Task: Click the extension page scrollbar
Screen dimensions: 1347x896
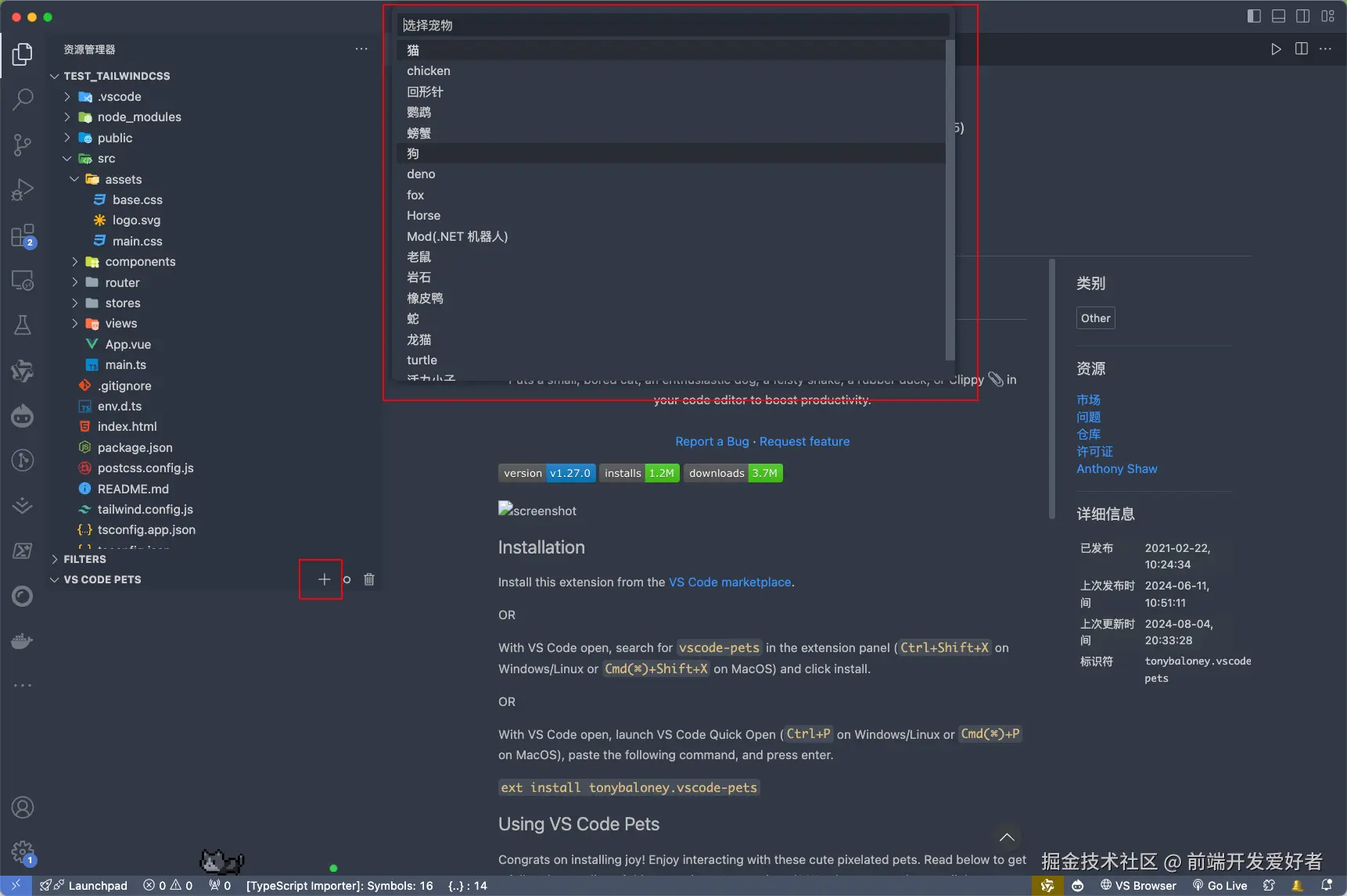Action: 1052,389
